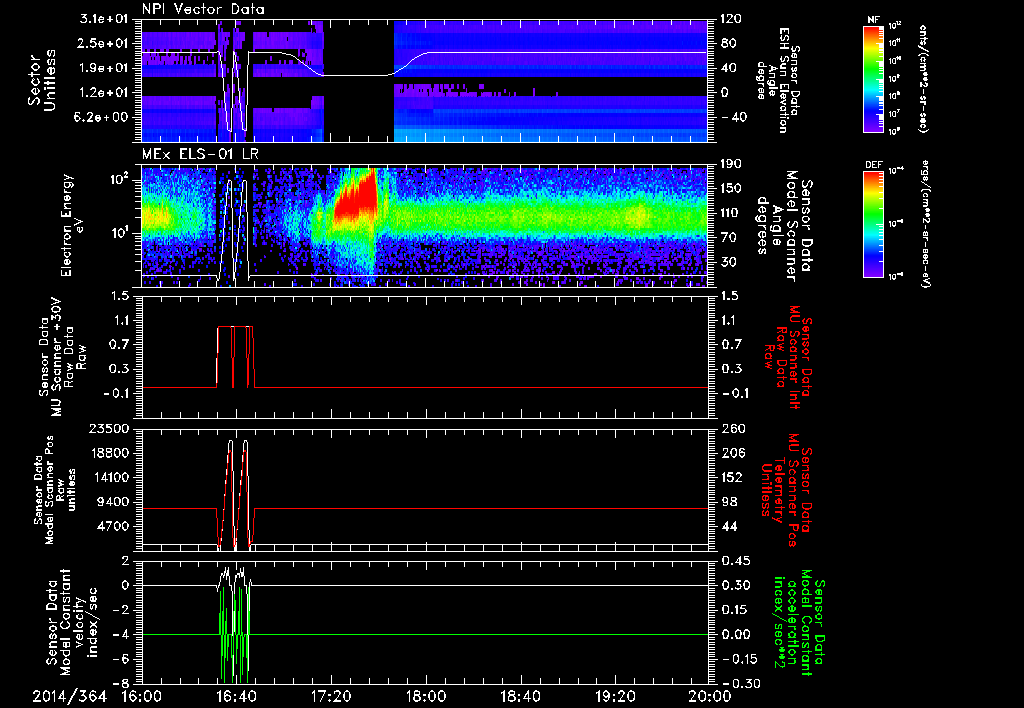The width and height of the screenshot is (1024, 708).
Task: Click the 206 telemetry tick value
Action: (x=731, y=453)
